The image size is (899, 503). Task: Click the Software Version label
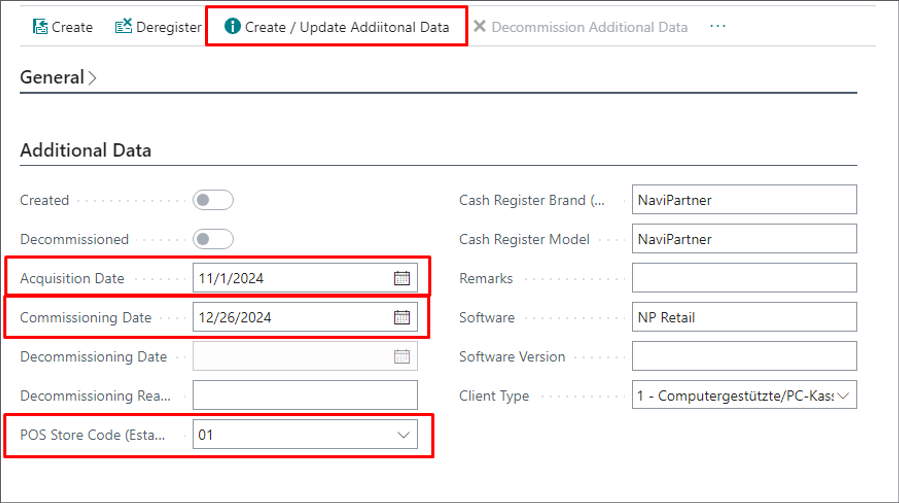coord(512,357)
